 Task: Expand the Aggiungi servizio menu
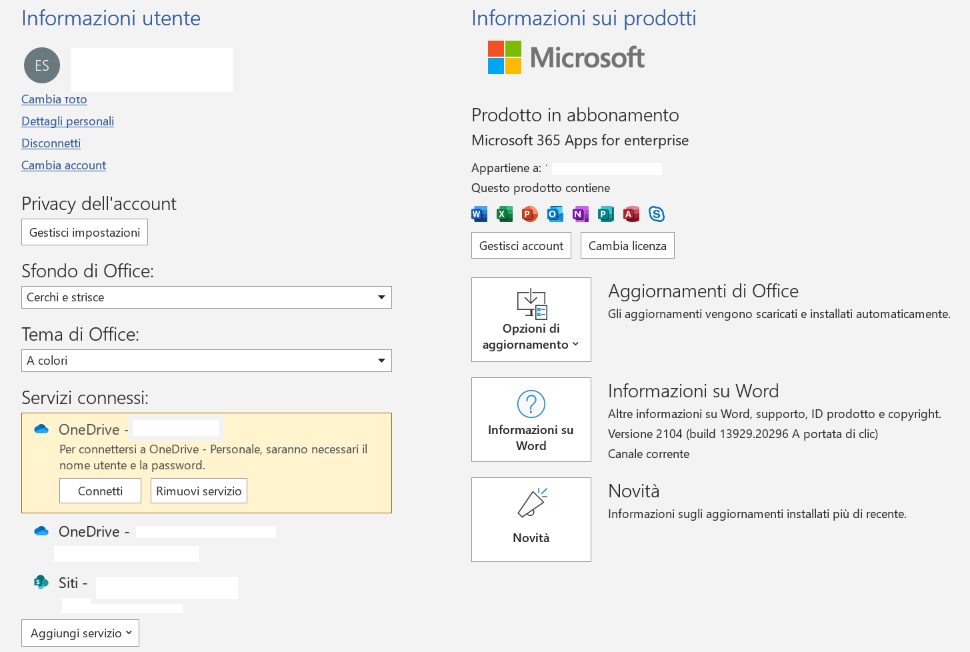80,633
